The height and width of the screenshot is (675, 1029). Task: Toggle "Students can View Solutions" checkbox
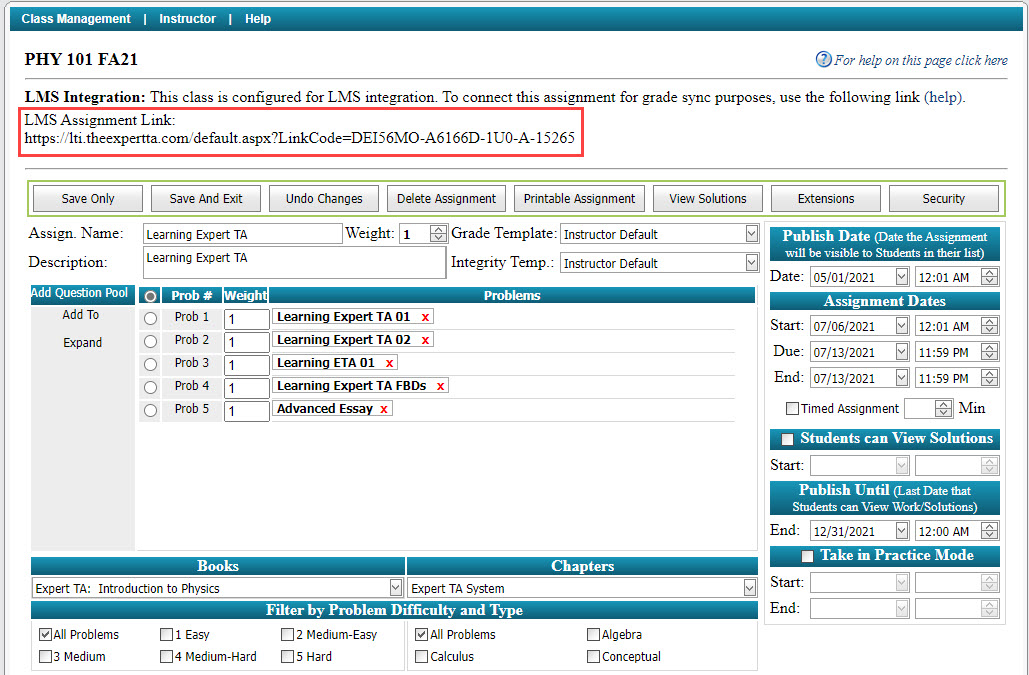[x=787, y=439]
